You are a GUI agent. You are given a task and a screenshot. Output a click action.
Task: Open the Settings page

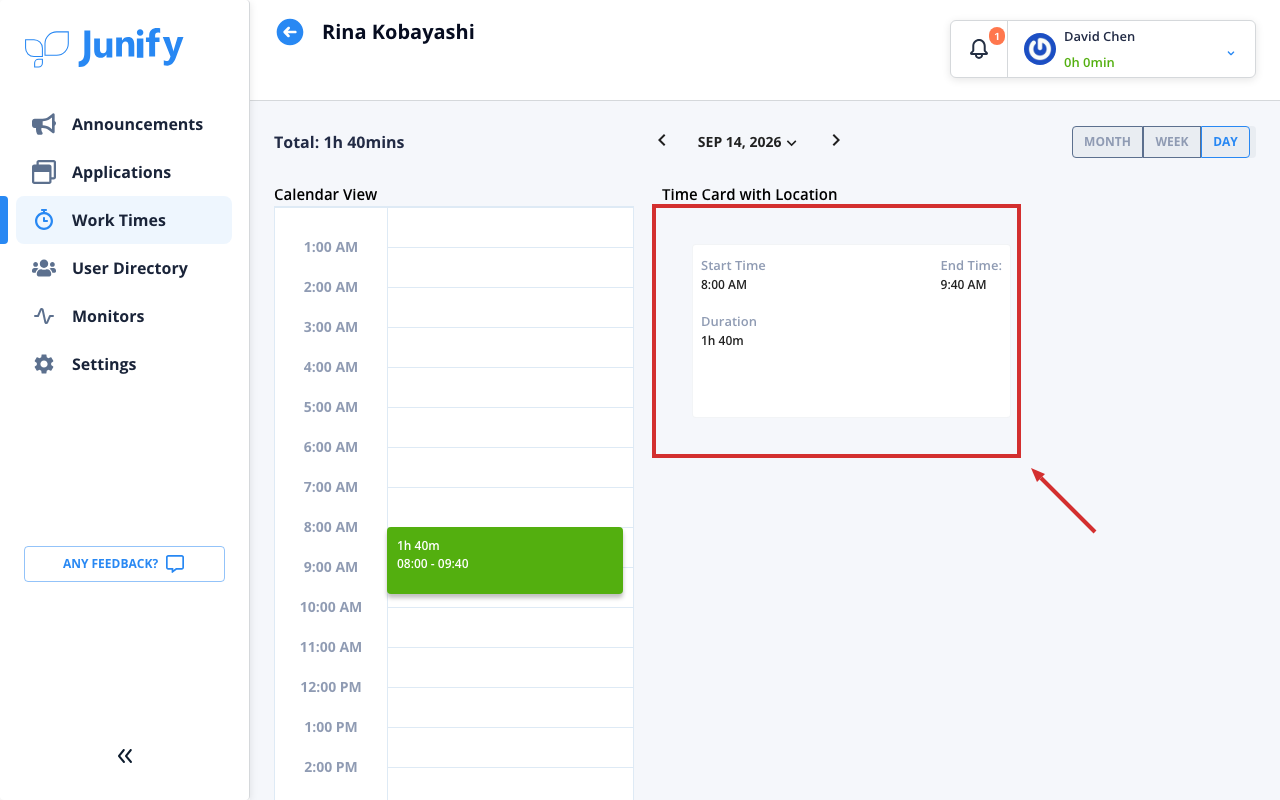pyautogui.click(x=124, y=364)
